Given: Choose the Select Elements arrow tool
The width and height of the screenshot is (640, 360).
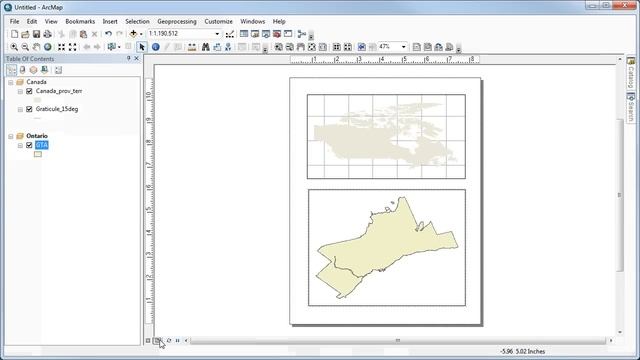Looking at the screenshot, I should coord(142,47).
